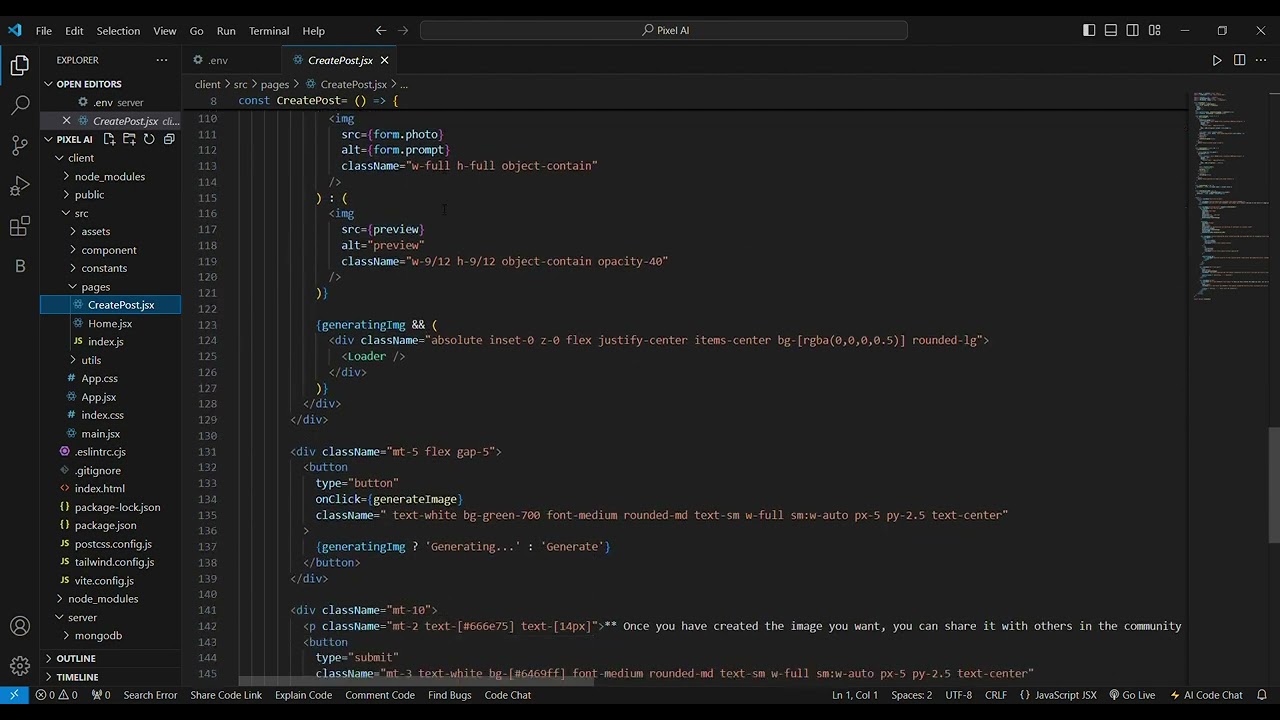Open the Extensions view
Screen dimensions: 1280x720
coord(20,227)
